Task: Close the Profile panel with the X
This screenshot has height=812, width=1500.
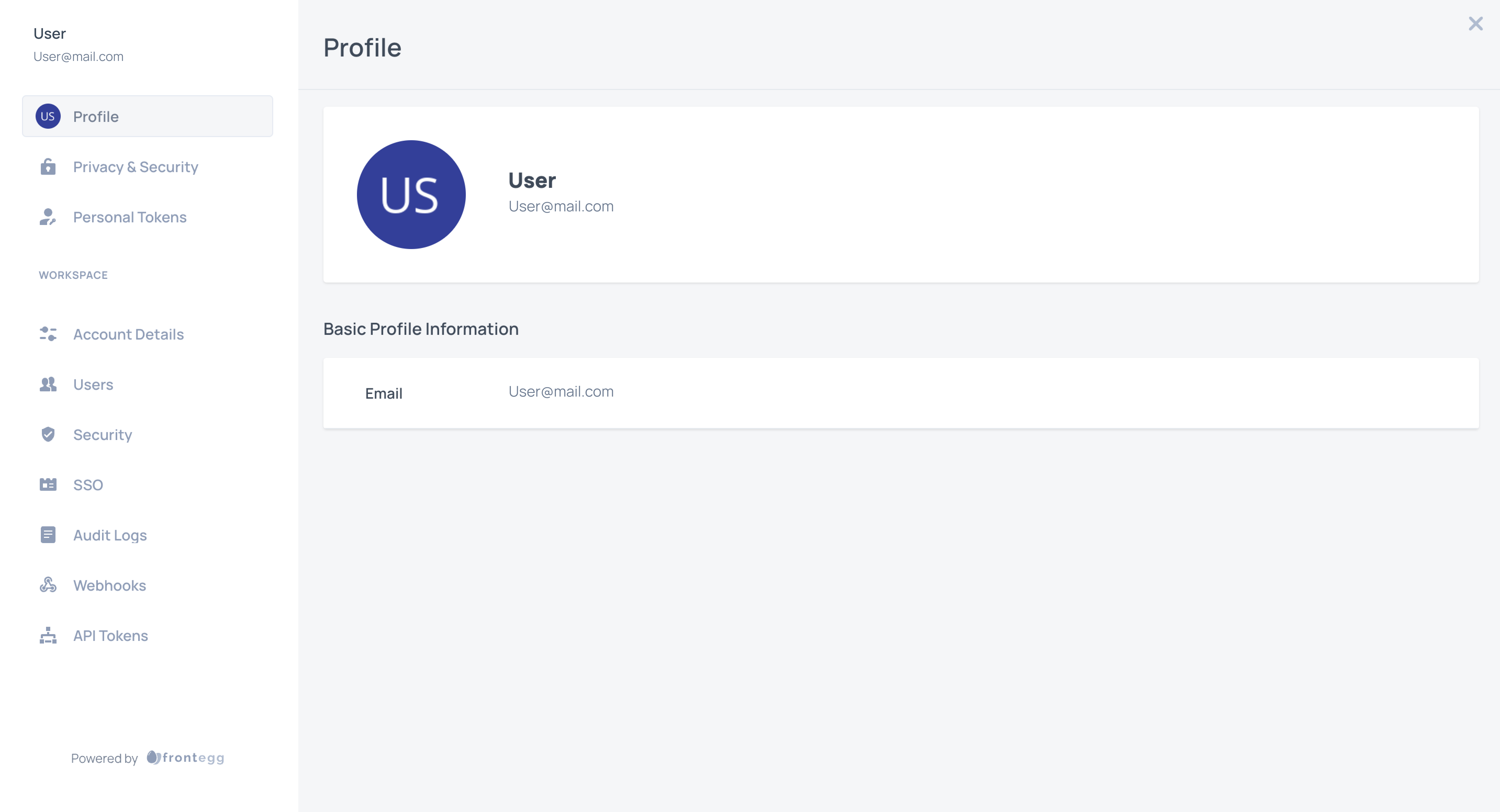Action: (x=1476, y=23)
